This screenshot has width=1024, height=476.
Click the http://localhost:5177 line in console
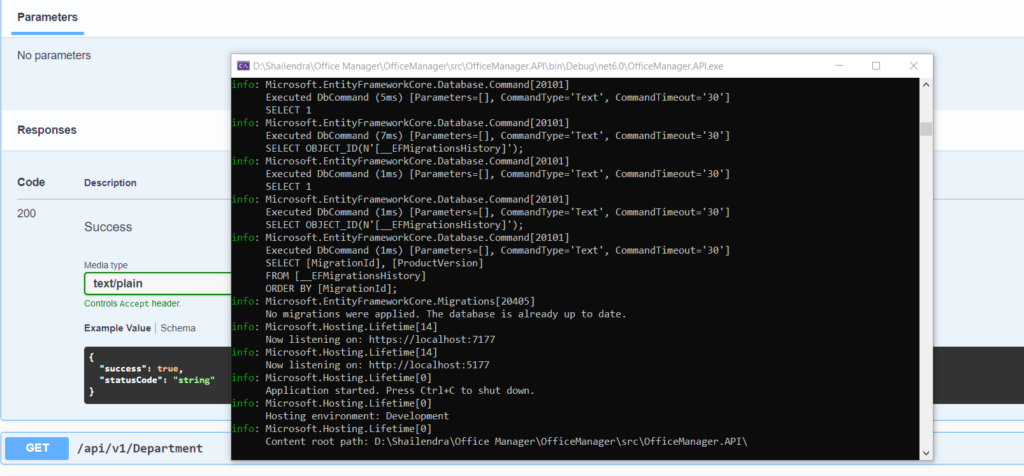coord(376,365)
